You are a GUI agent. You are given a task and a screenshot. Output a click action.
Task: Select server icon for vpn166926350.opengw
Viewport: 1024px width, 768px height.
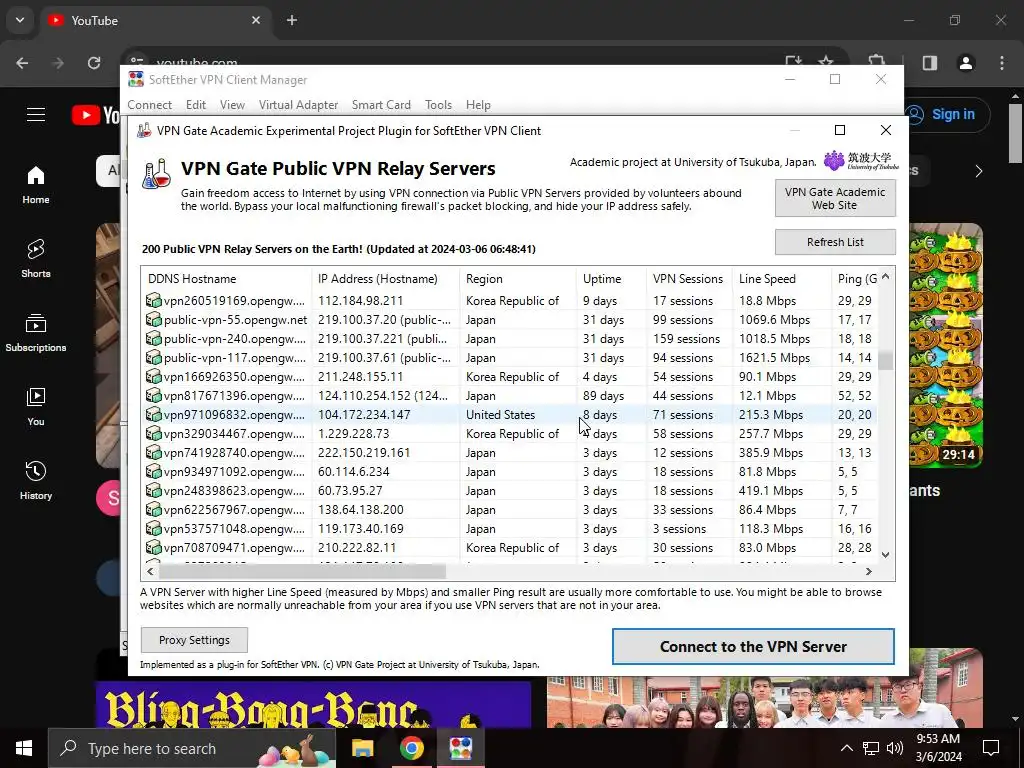153,376
